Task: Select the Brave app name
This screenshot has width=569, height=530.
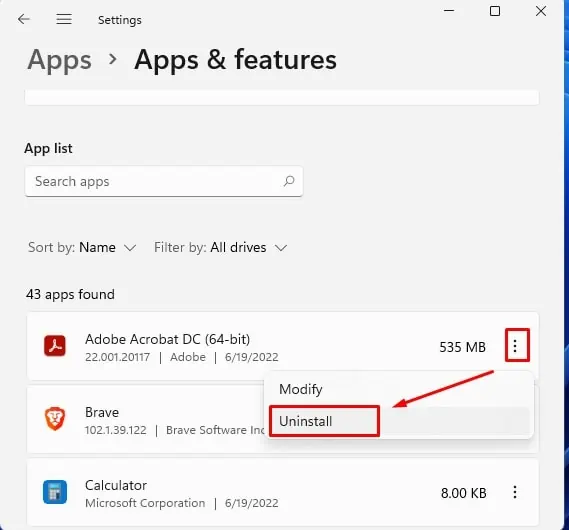Action: coord(102,412)
